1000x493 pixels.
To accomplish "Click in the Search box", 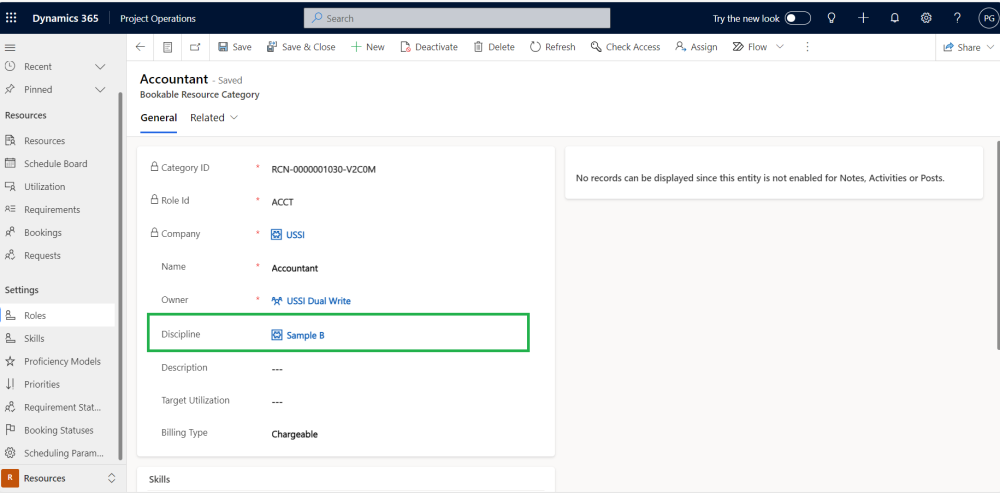I will click(457, 18).
